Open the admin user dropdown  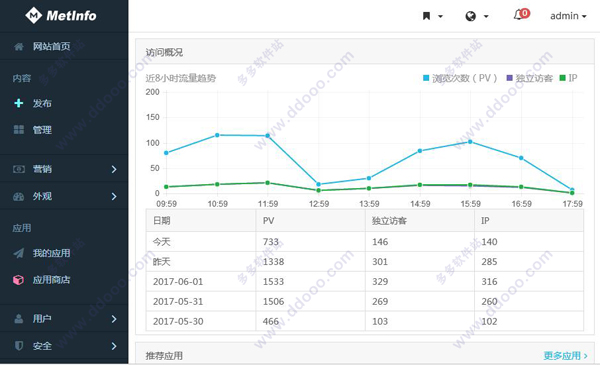coord(568,16)
